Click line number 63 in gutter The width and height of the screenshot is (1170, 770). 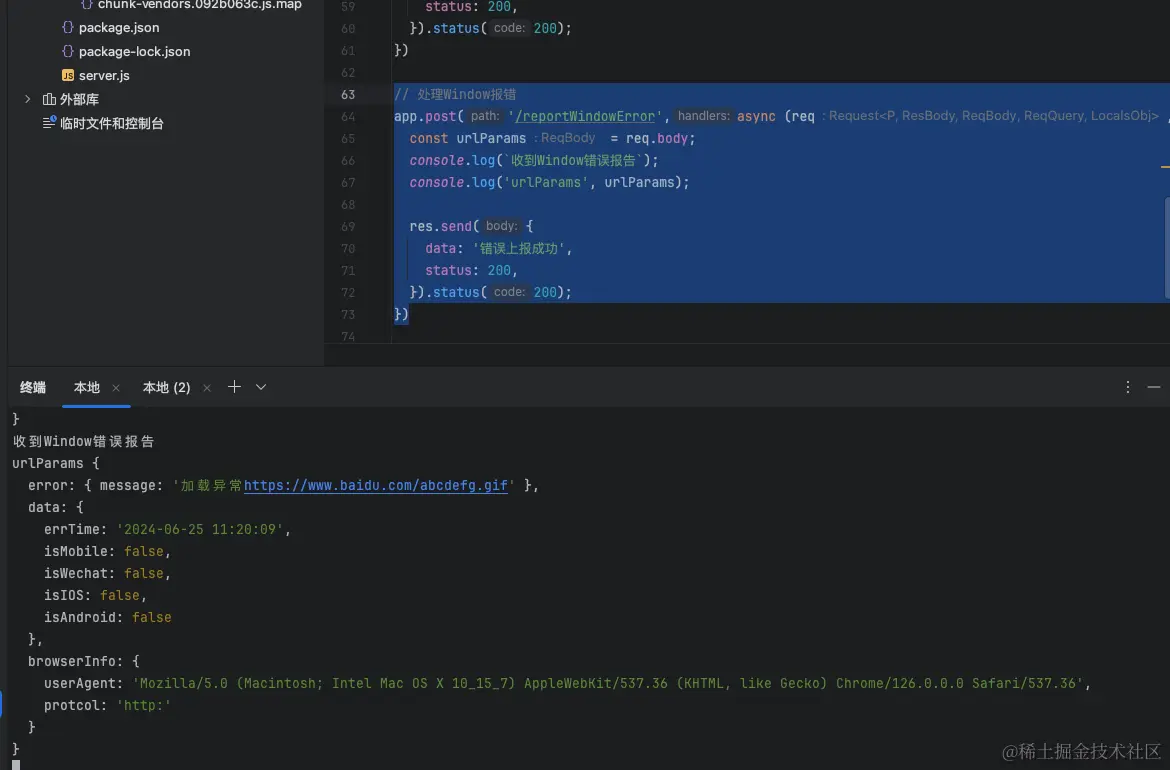(348, 95)
